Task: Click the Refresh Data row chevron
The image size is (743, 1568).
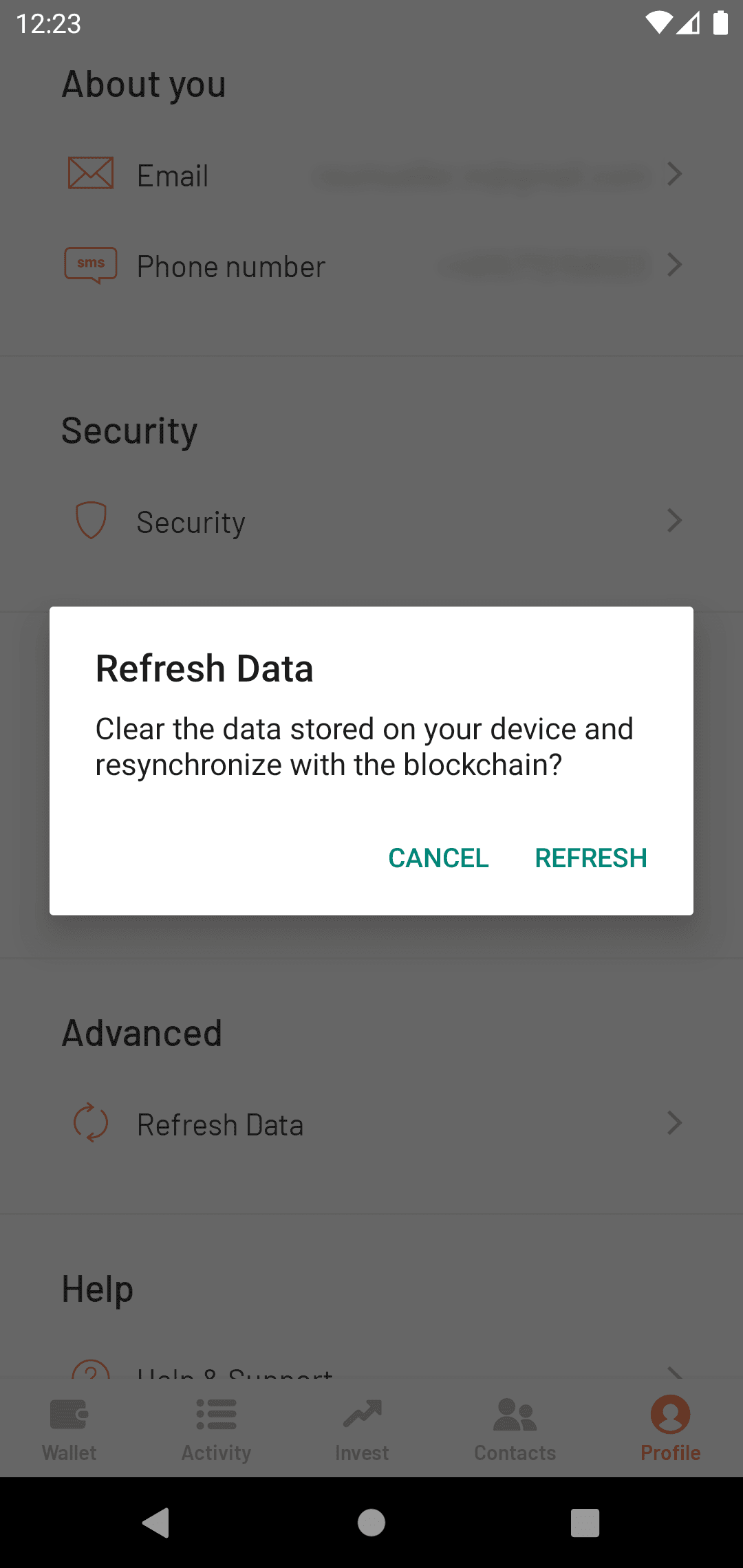Action: tap(675, 1123)
